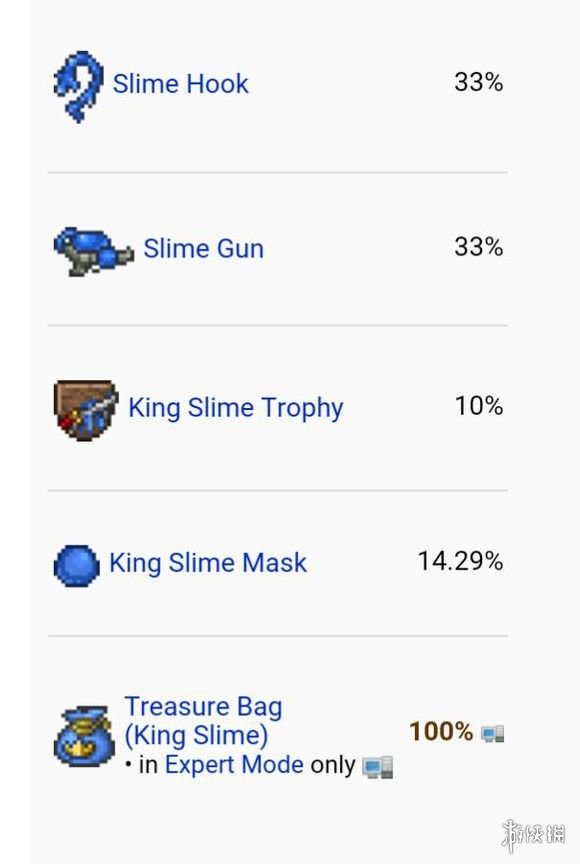This screenshot has height=864, width=580.
Task: Click the watermark logo in the corner
Action: tap(533, 835)
